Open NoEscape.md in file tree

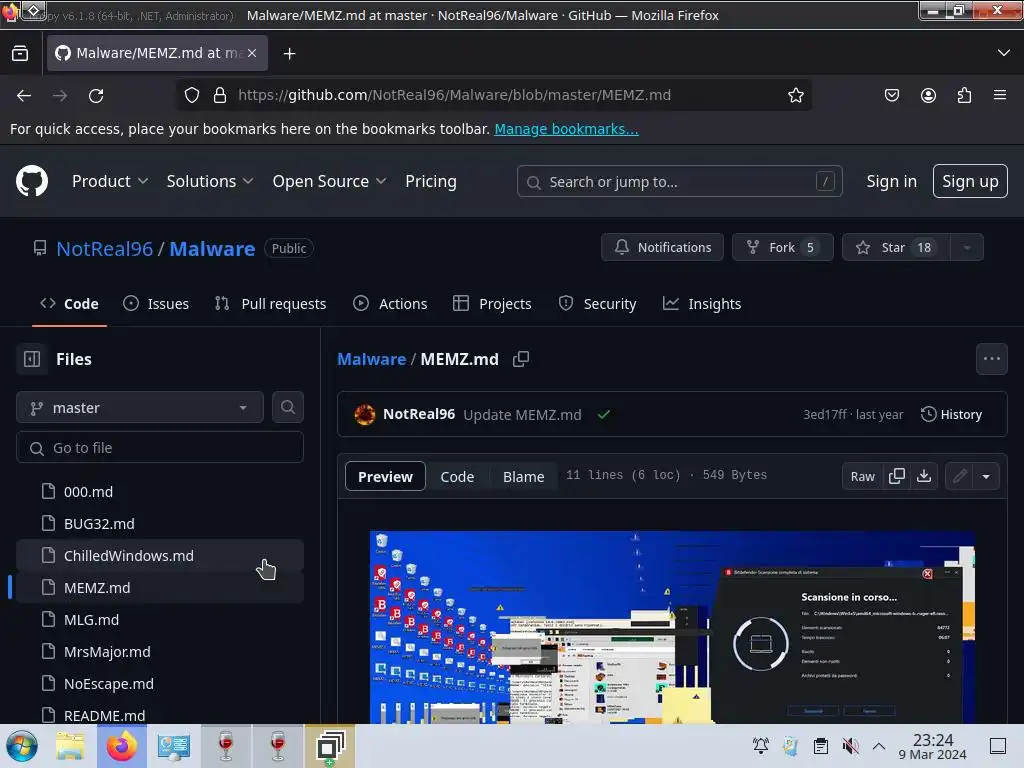[x=160, y=684]
